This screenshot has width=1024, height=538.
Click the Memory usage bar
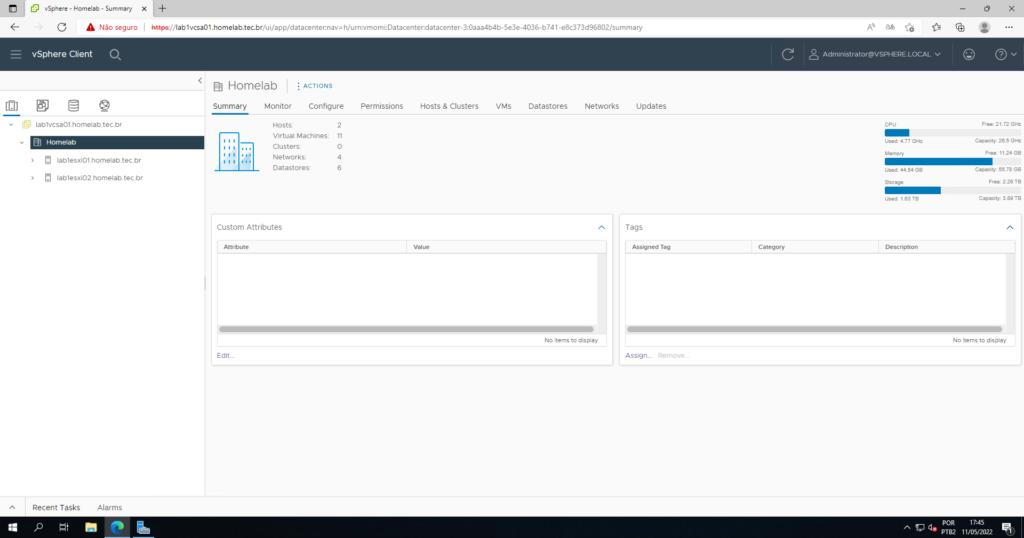(952, 161)
